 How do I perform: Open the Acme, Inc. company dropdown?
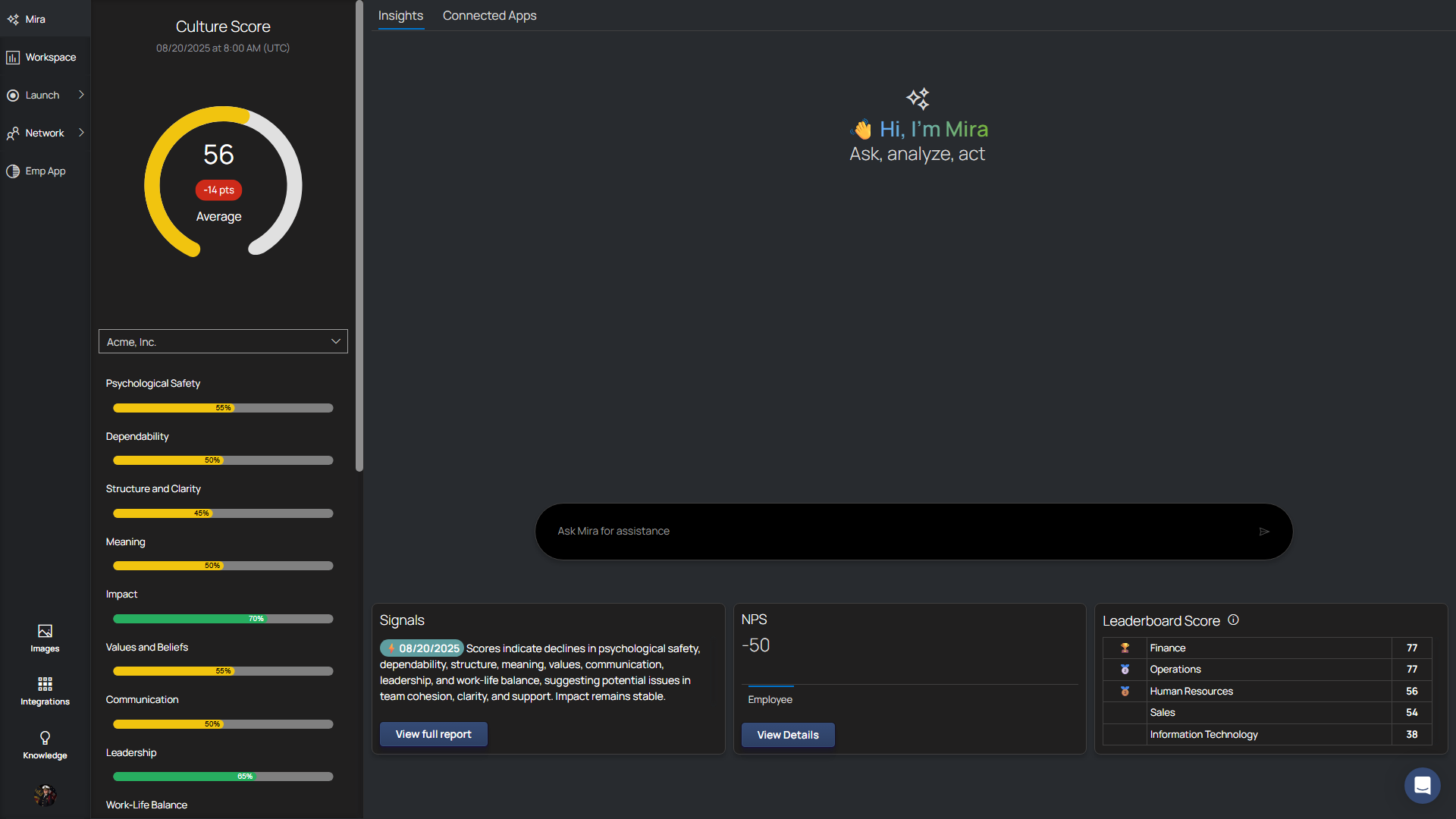(x=223, y=342)
